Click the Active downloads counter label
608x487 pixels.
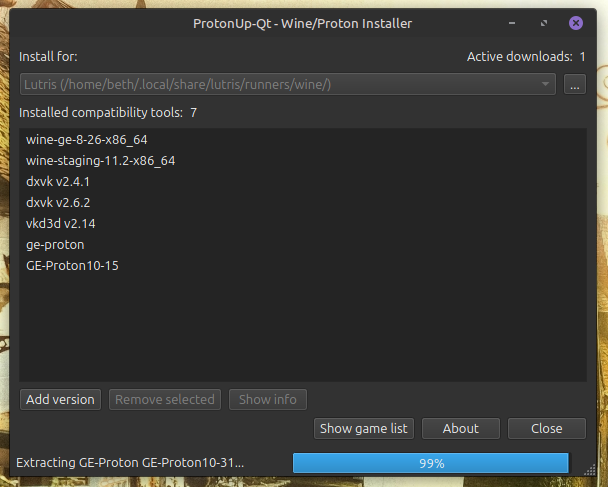[526, 57]
